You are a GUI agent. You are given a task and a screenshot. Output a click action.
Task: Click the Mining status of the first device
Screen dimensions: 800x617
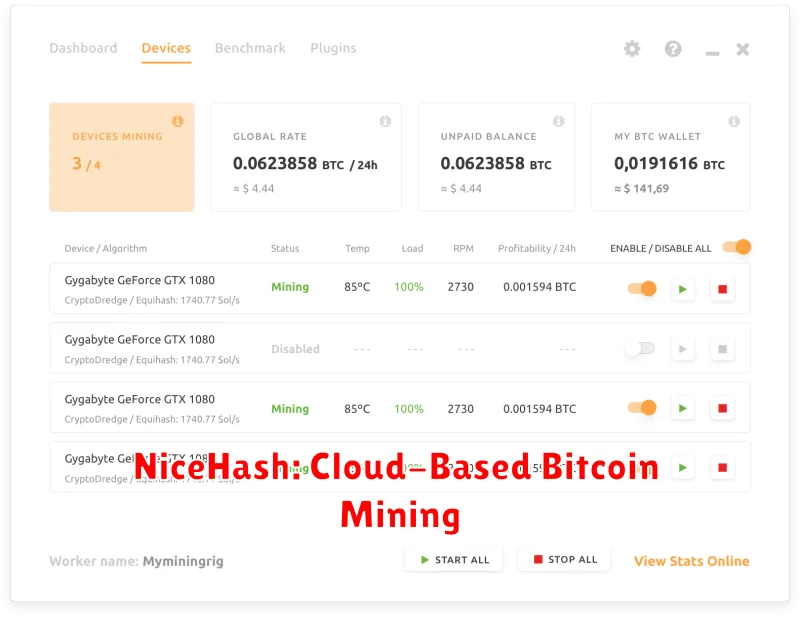[290, 287]
